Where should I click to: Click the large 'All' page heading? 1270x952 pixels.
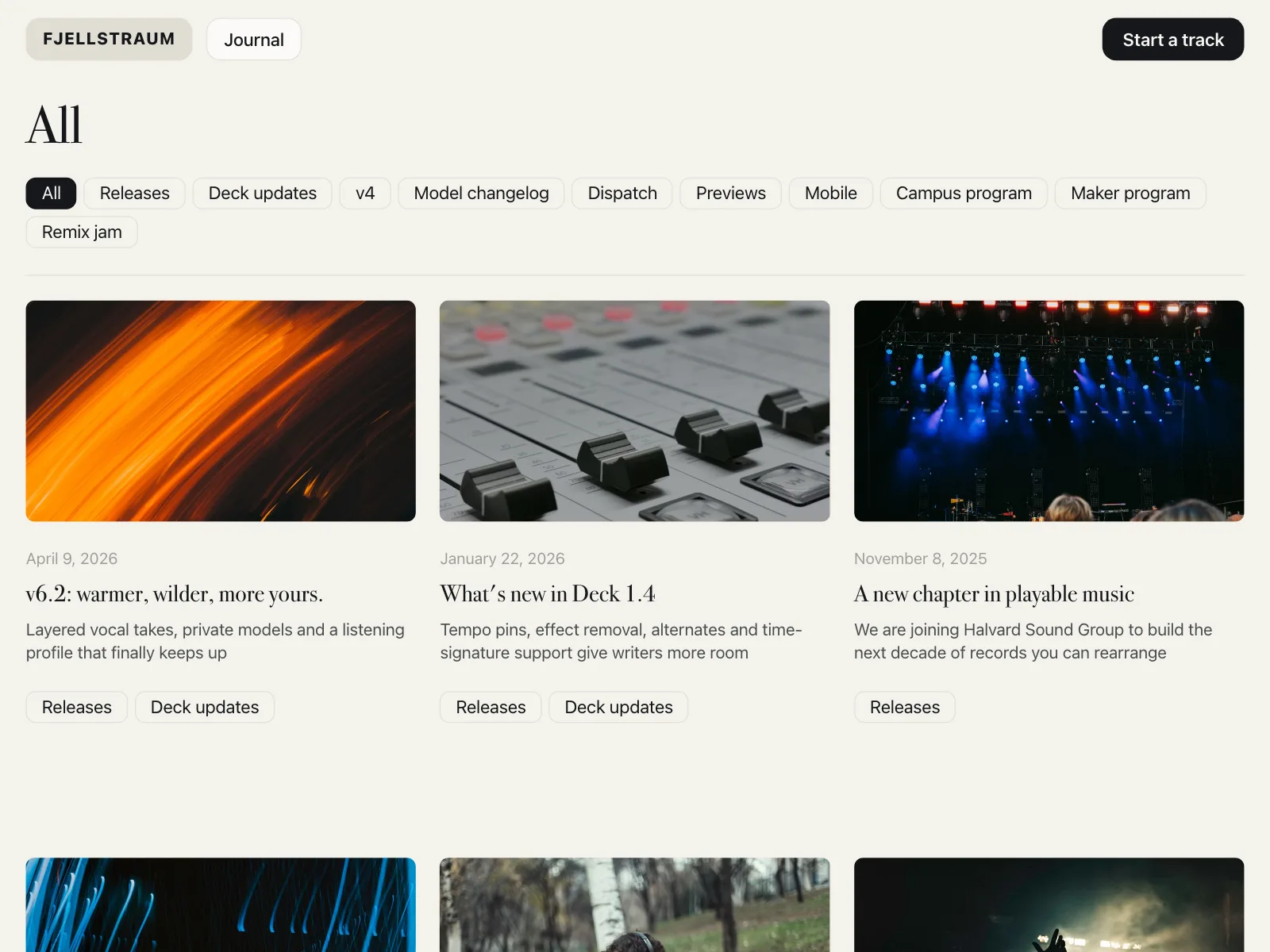coord(54,125)
